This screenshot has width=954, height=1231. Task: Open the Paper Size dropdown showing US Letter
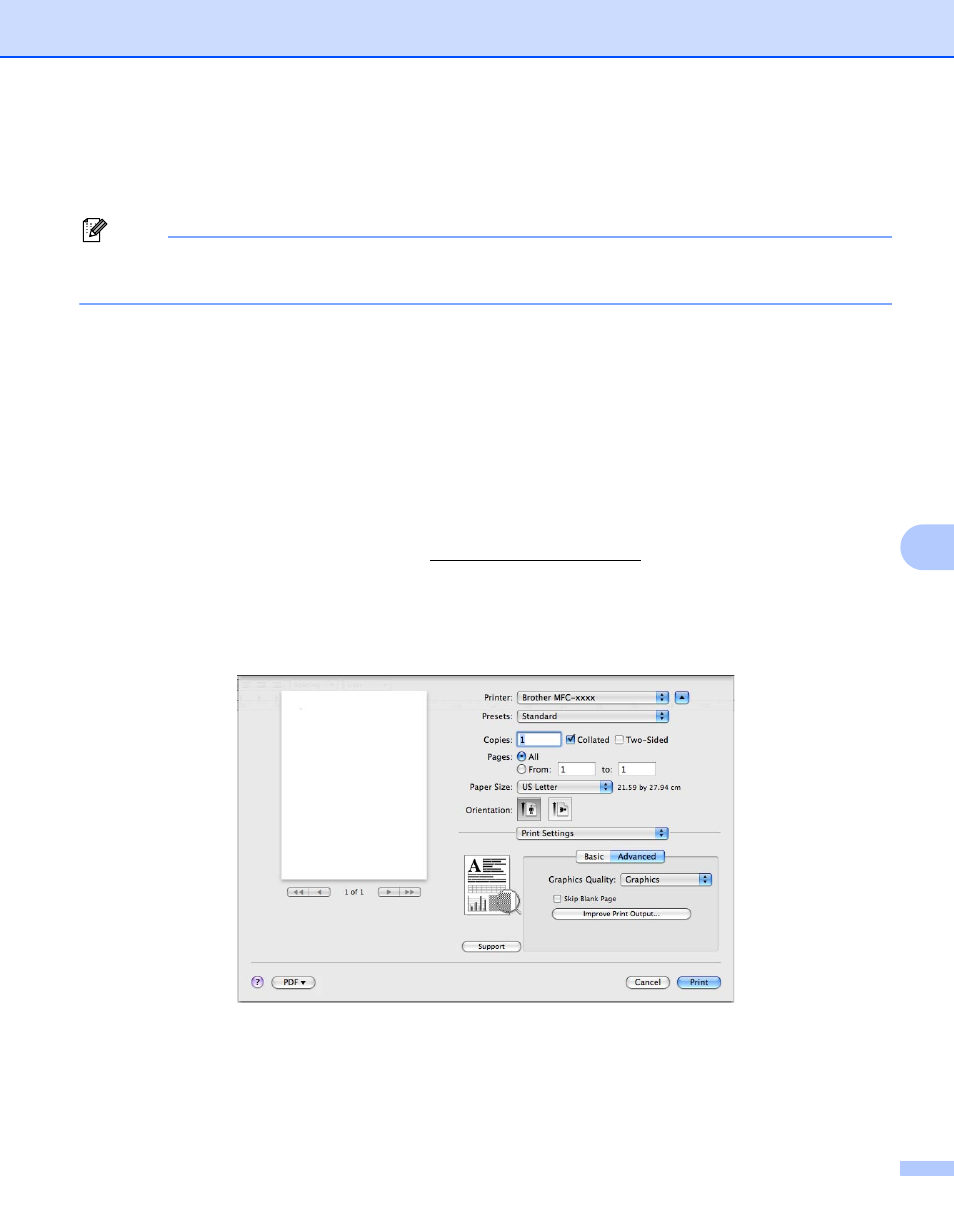(565, 787)
